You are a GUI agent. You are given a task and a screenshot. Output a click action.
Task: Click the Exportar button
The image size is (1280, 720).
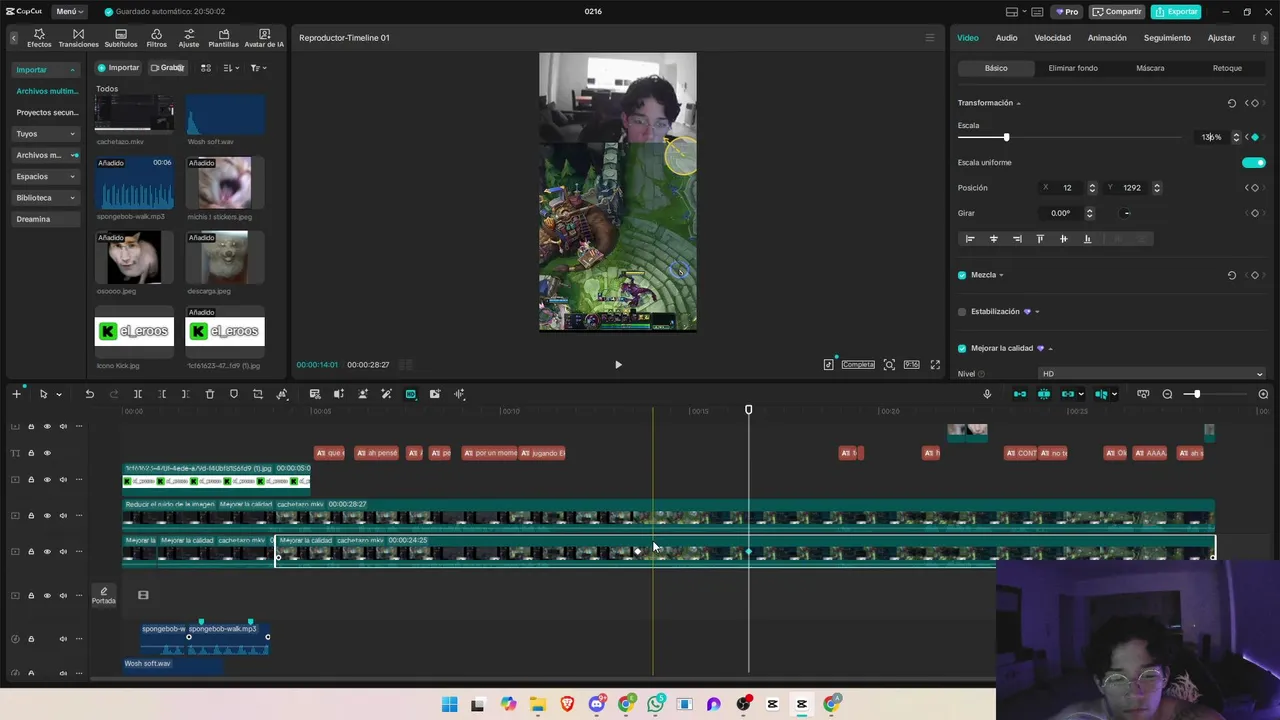click(x=1176, y=12)
